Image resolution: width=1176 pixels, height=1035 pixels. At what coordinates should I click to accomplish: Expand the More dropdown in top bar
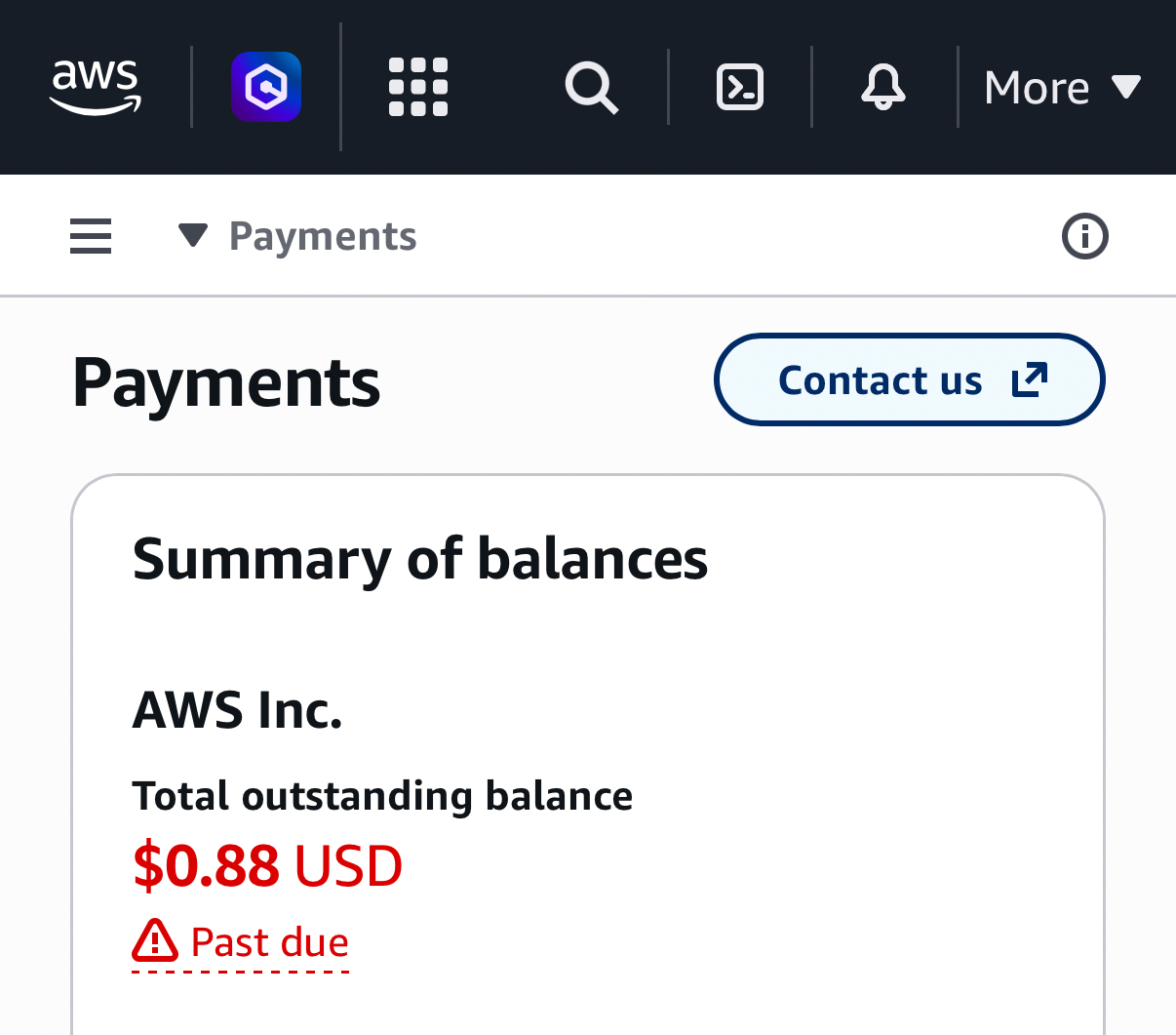1061,88
